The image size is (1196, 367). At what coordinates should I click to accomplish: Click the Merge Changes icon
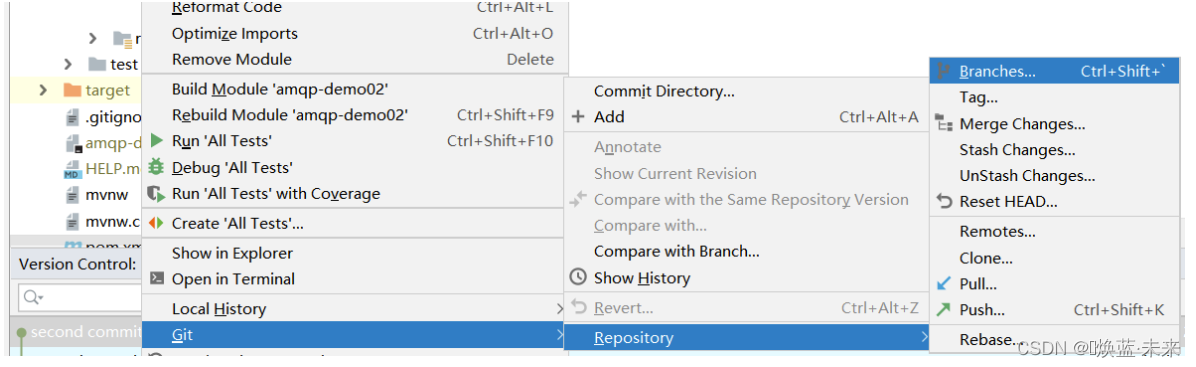click(x=944, y=124)
